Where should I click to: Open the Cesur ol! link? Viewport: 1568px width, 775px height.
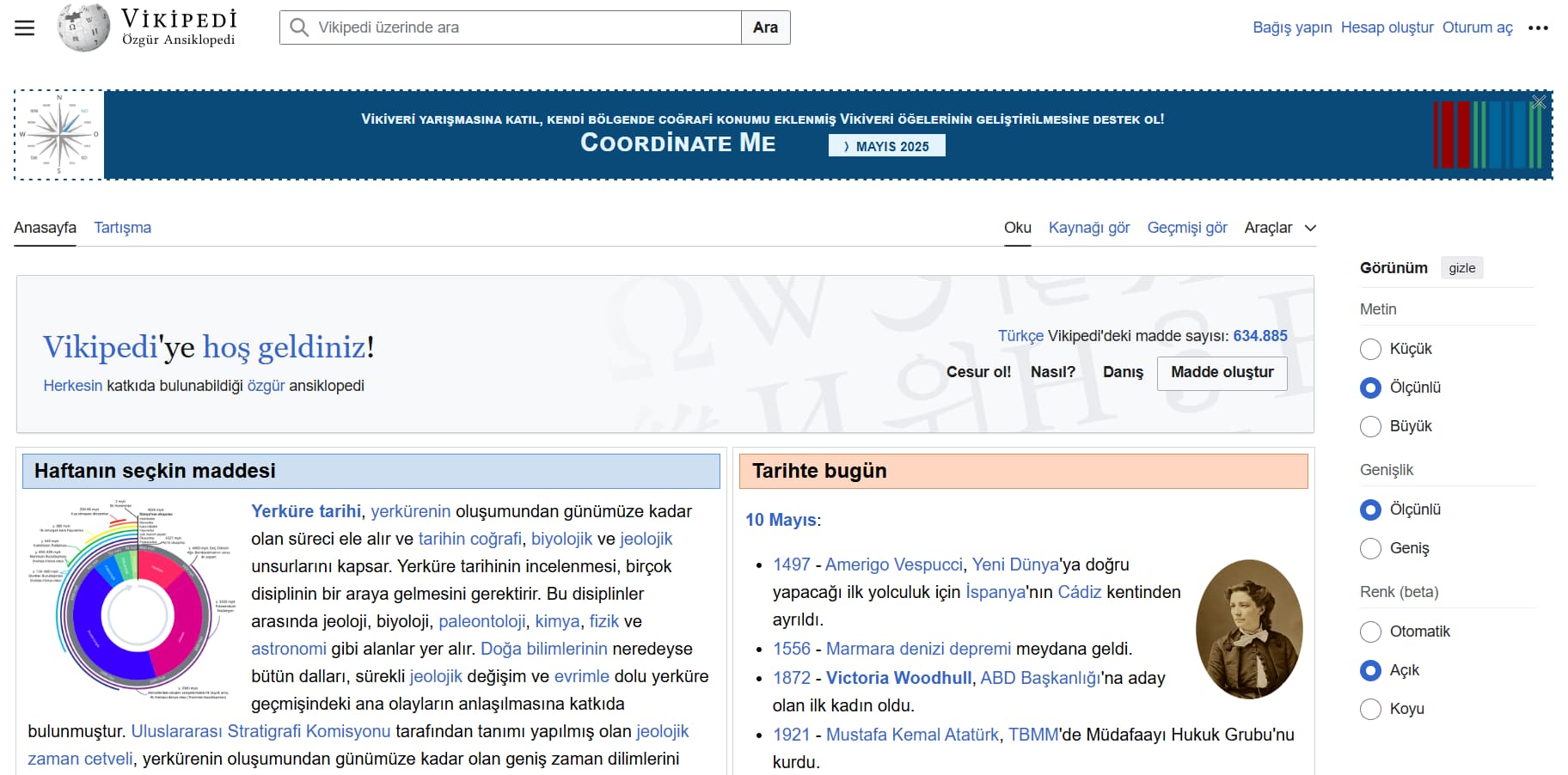pos(978,372)
